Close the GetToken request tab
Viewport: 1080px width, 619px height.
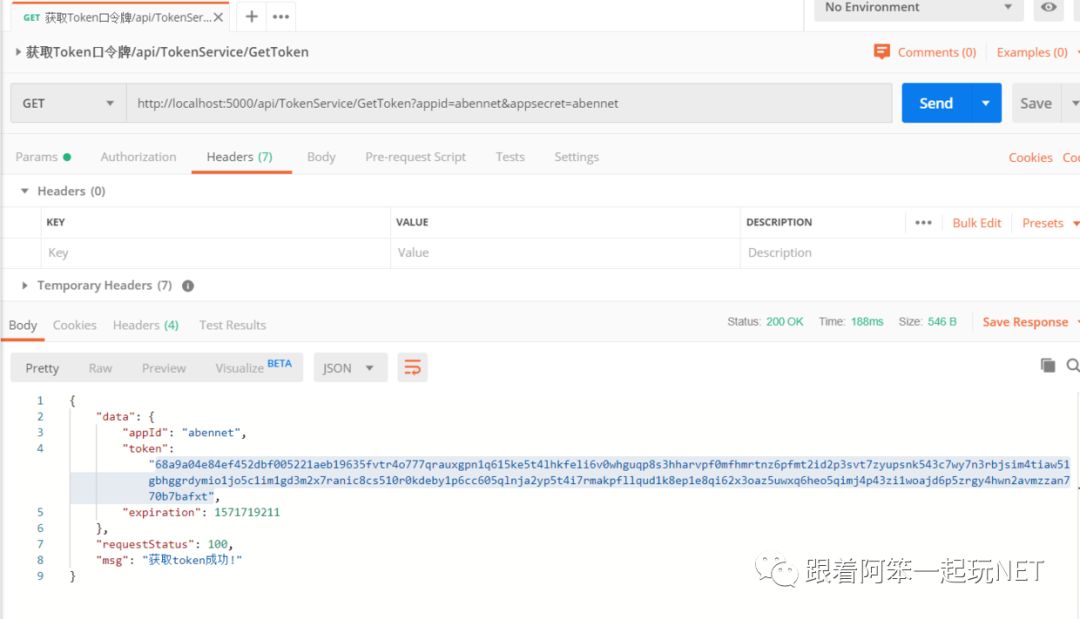click(x=218, y=17)
